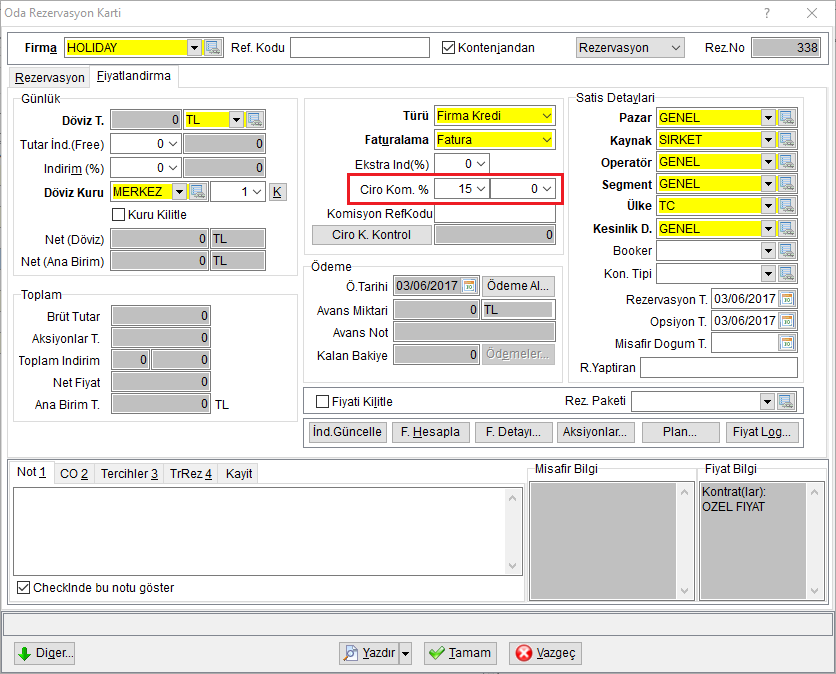Image resolution: width=836 pixels, height=674 pixels.
Task: Enable Fiyati Kilitle checkbox
Action: click(322, 402)
